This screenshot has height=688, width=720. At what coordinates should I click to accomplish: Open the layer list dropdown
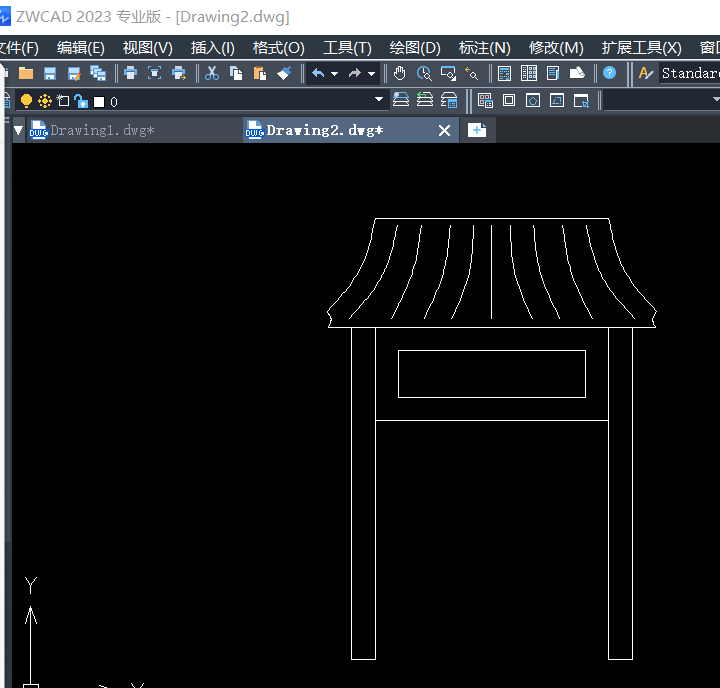[x=378, y=99]
